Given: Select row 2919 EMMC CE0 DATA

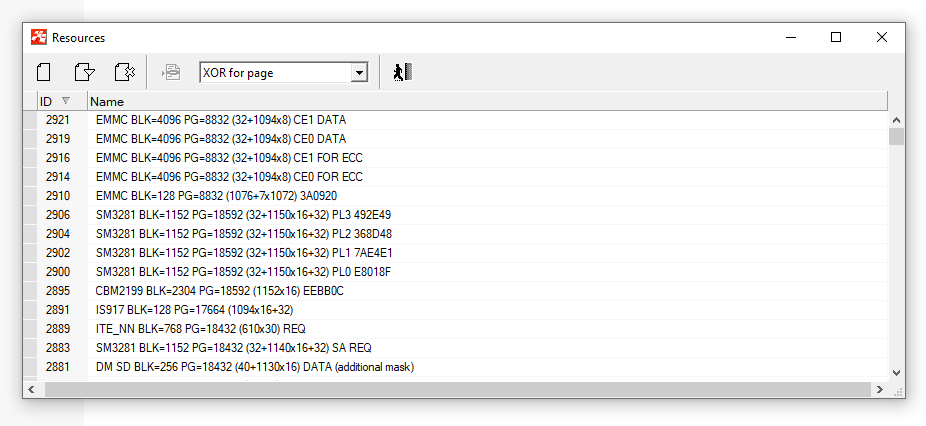Looking at the screenshot, I should click(220, 139).
